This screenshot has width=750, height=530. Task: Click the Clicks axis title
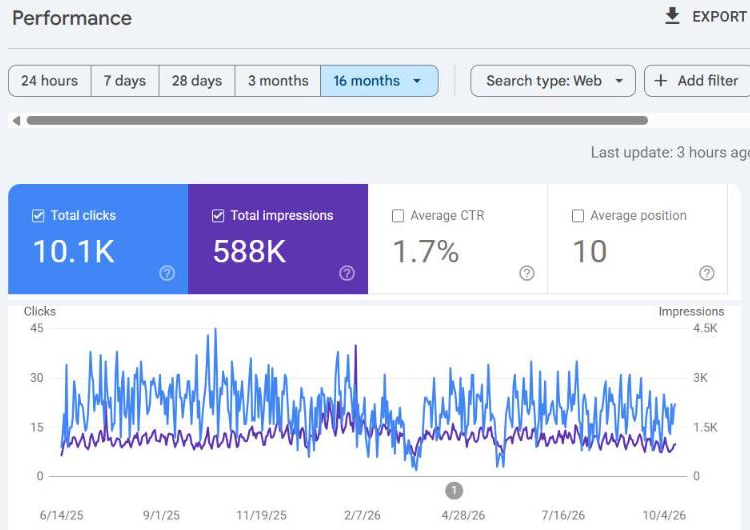point(40,311)
